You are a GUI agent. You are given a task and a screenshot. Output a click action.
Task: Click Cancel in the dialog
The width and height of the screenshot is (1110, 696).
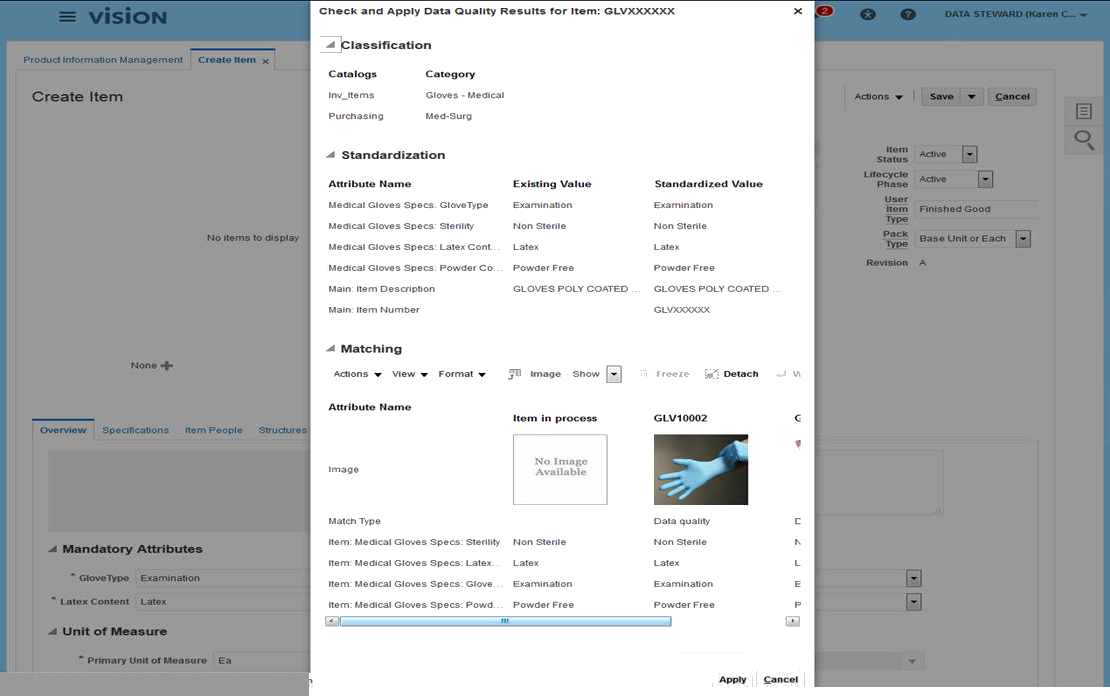coord(780,679)
